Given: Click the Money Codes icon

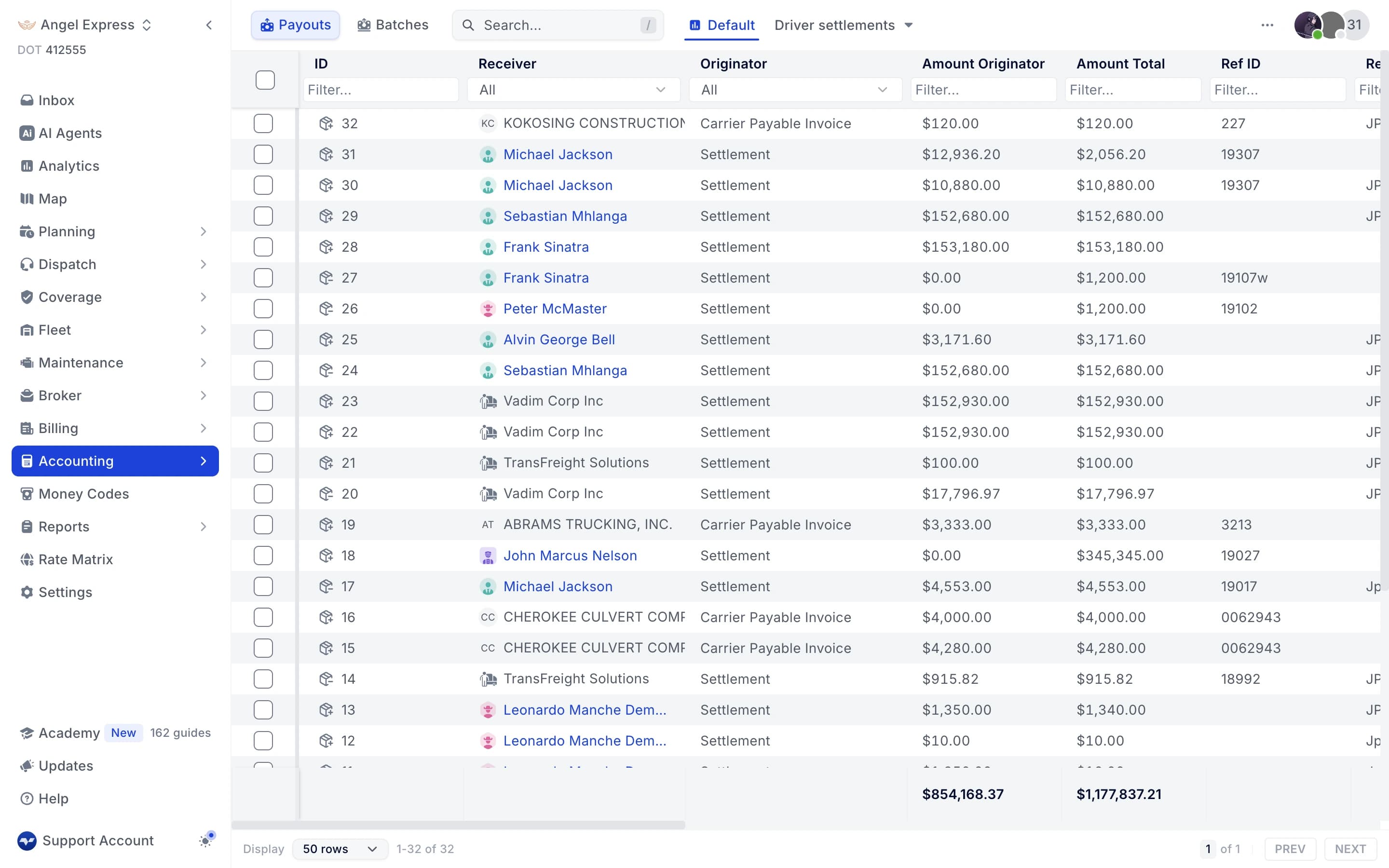Looking at the screenshot, I should [27, 494].
